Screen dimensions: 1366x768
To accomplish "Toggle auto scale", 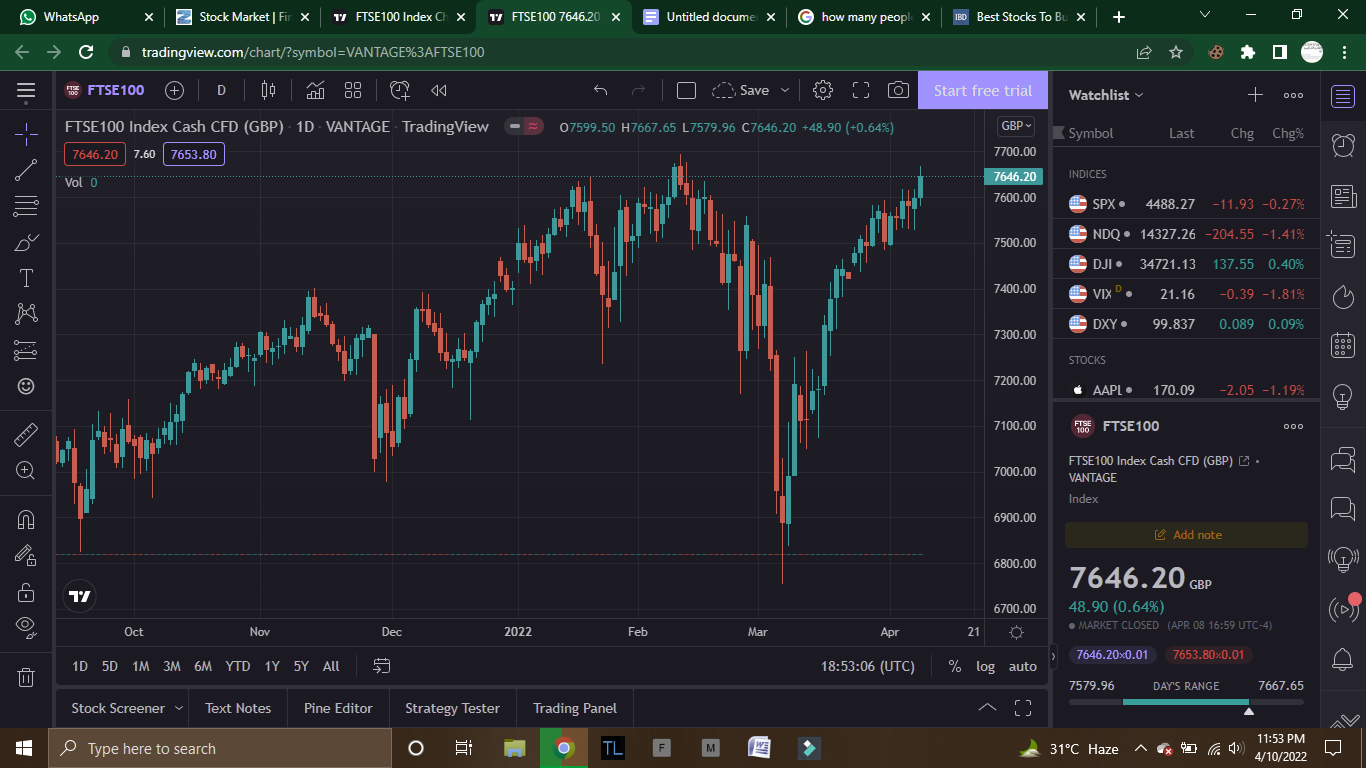I will [x=1023, y=666].
